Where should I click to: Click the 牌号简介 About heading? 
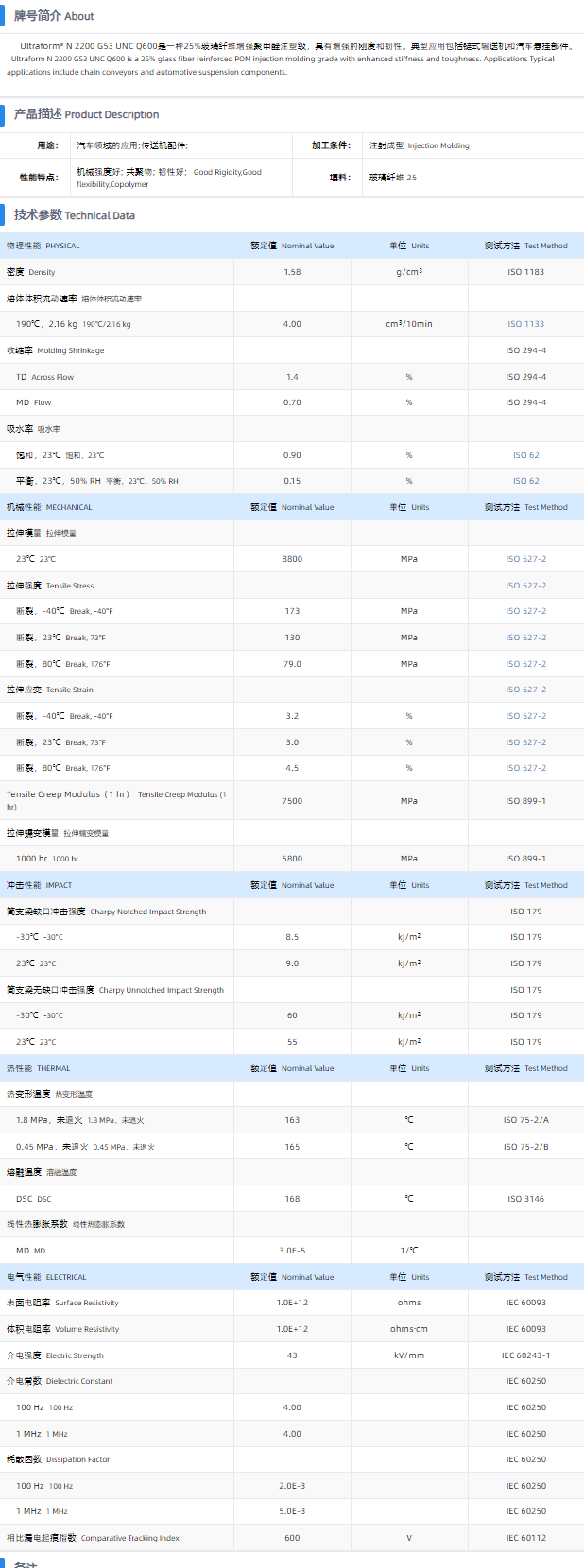[x=54, y=16]
